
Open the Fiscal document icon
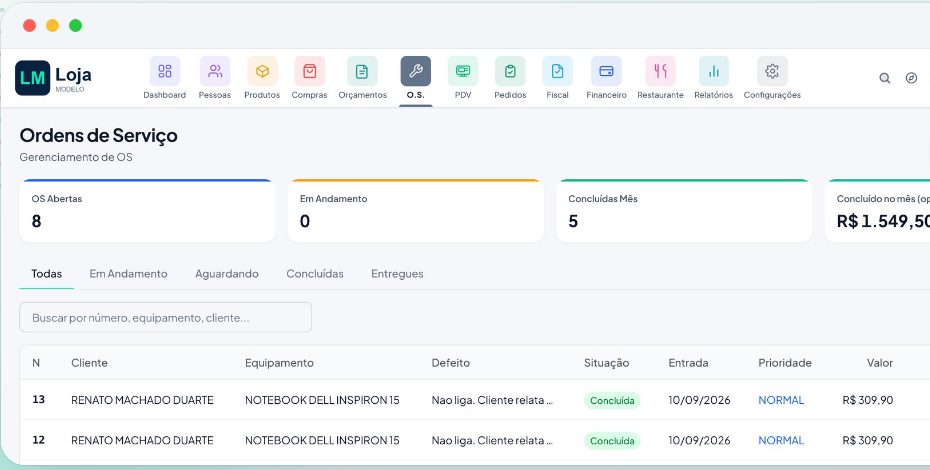pos(558,72)
